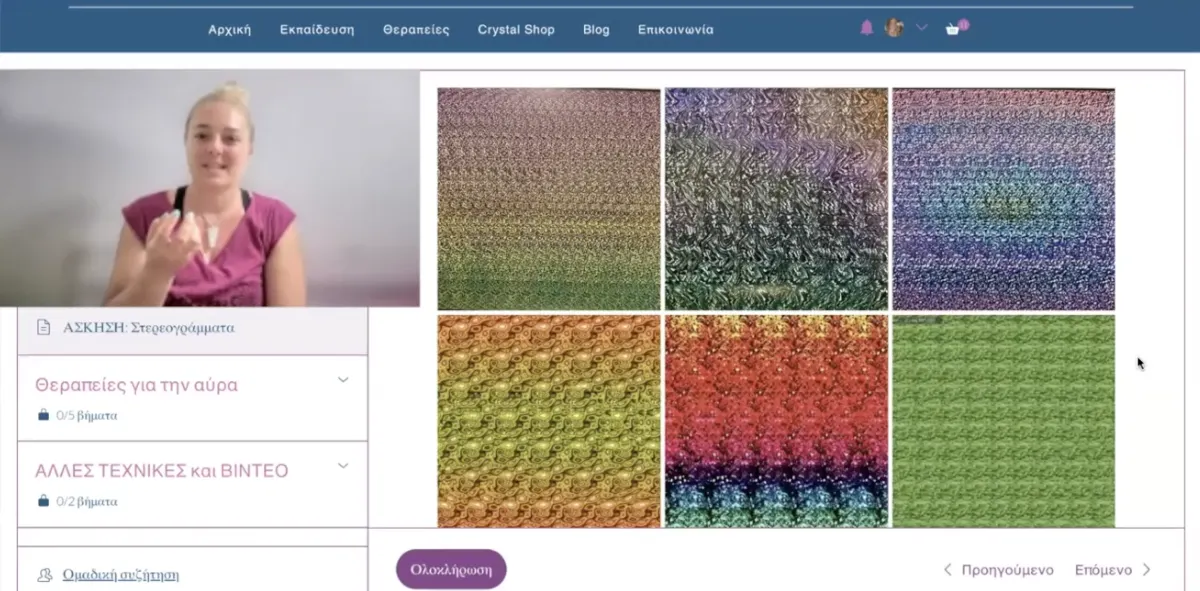Click the group icon beside Ομαδική συζήτηση

coord(44,575)
